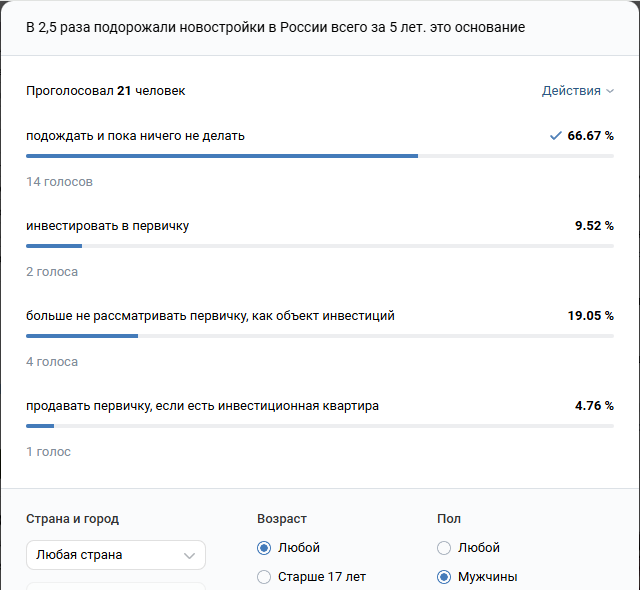Click the 9.52 % result progress bar
The width and height of the screenshot is (640, 590).
pyautogui.click(x=320, y=246)
